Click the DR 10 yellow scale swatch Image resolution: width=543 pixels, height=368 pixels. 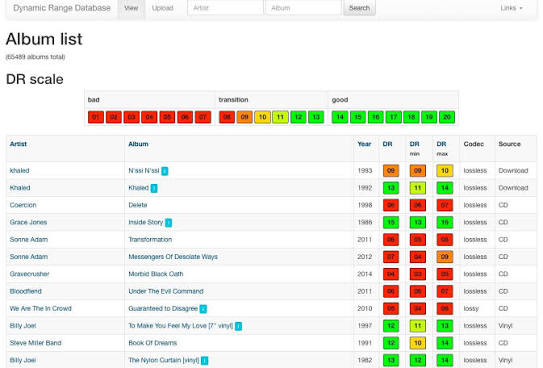(262, 117)
